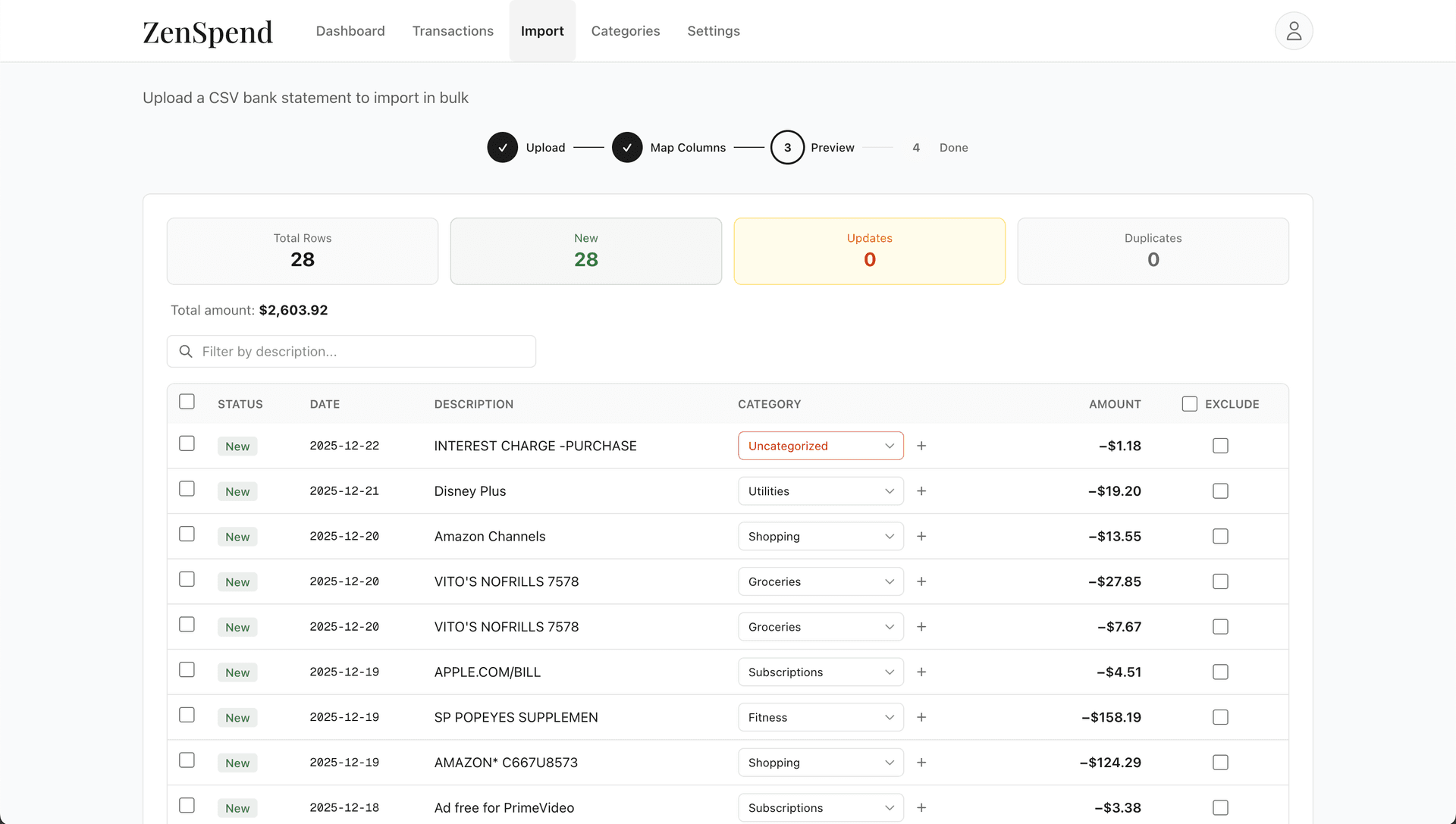Check the select-all checkbox in the table header
Screen dimensions: 1456x824
187,401
